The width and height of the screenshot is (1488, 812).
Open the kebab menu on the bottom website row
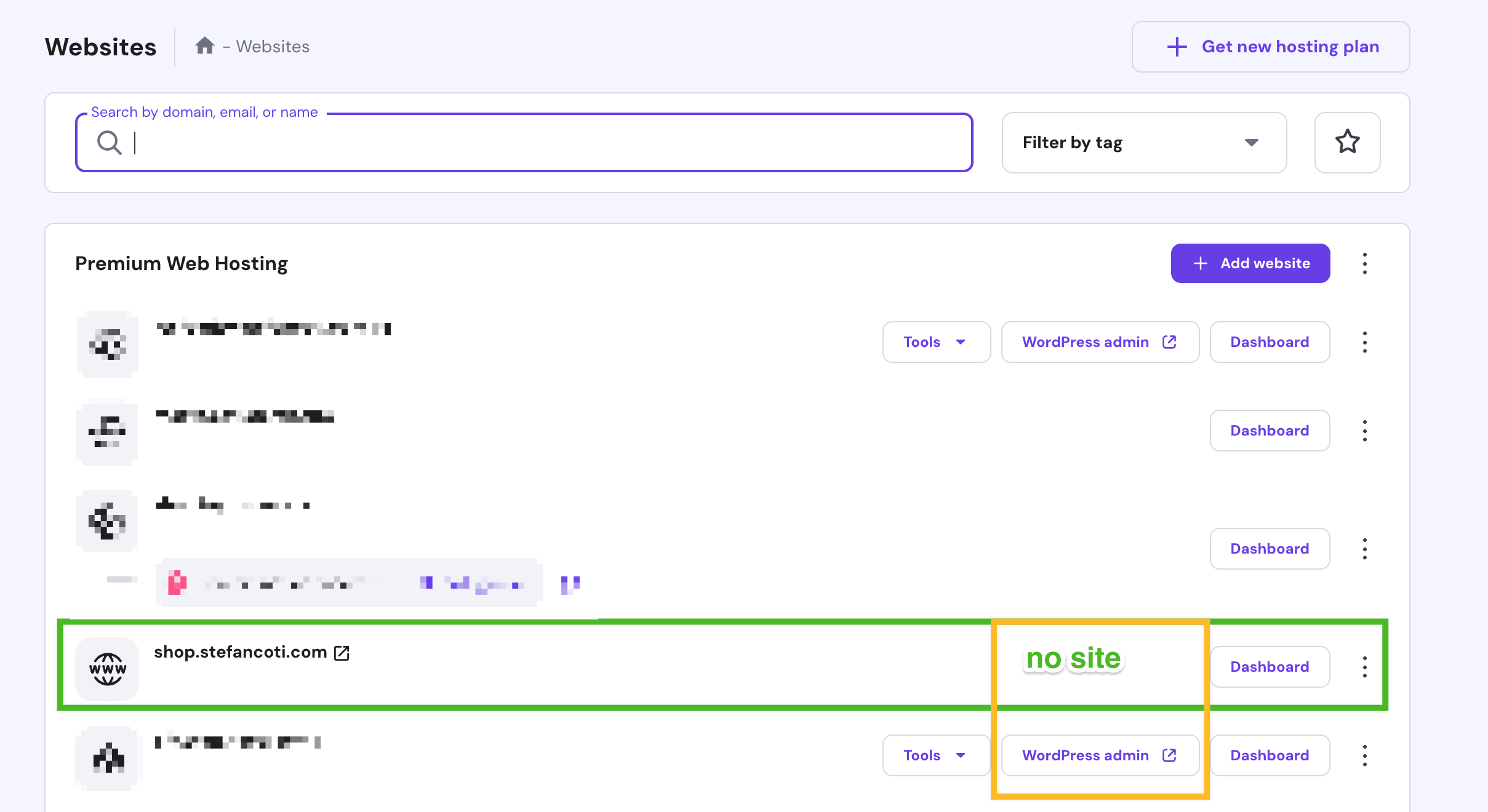click(x=1364, y=755)
